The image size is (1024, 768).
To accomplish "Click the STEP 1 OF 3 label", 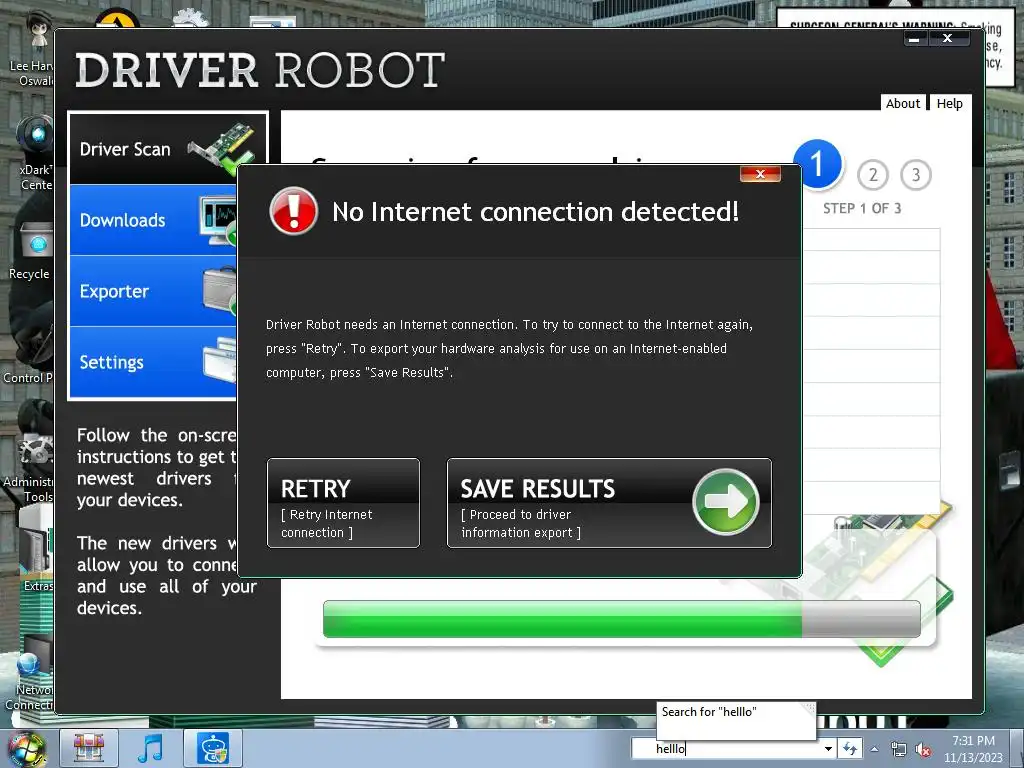I will click(861, 208).
